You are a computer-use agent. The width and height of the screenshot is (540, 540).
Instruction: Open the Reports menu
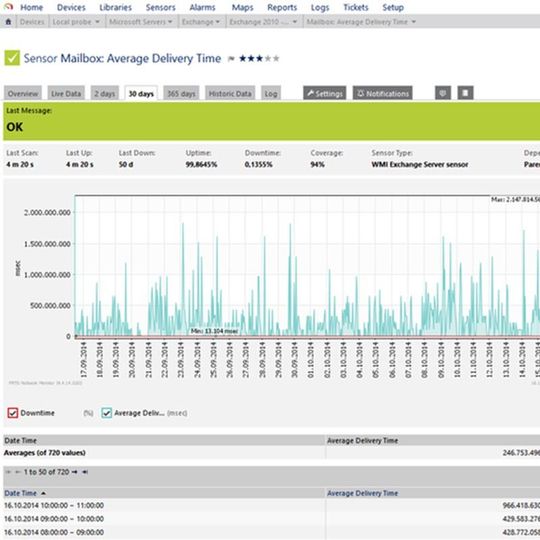[282, 7]
